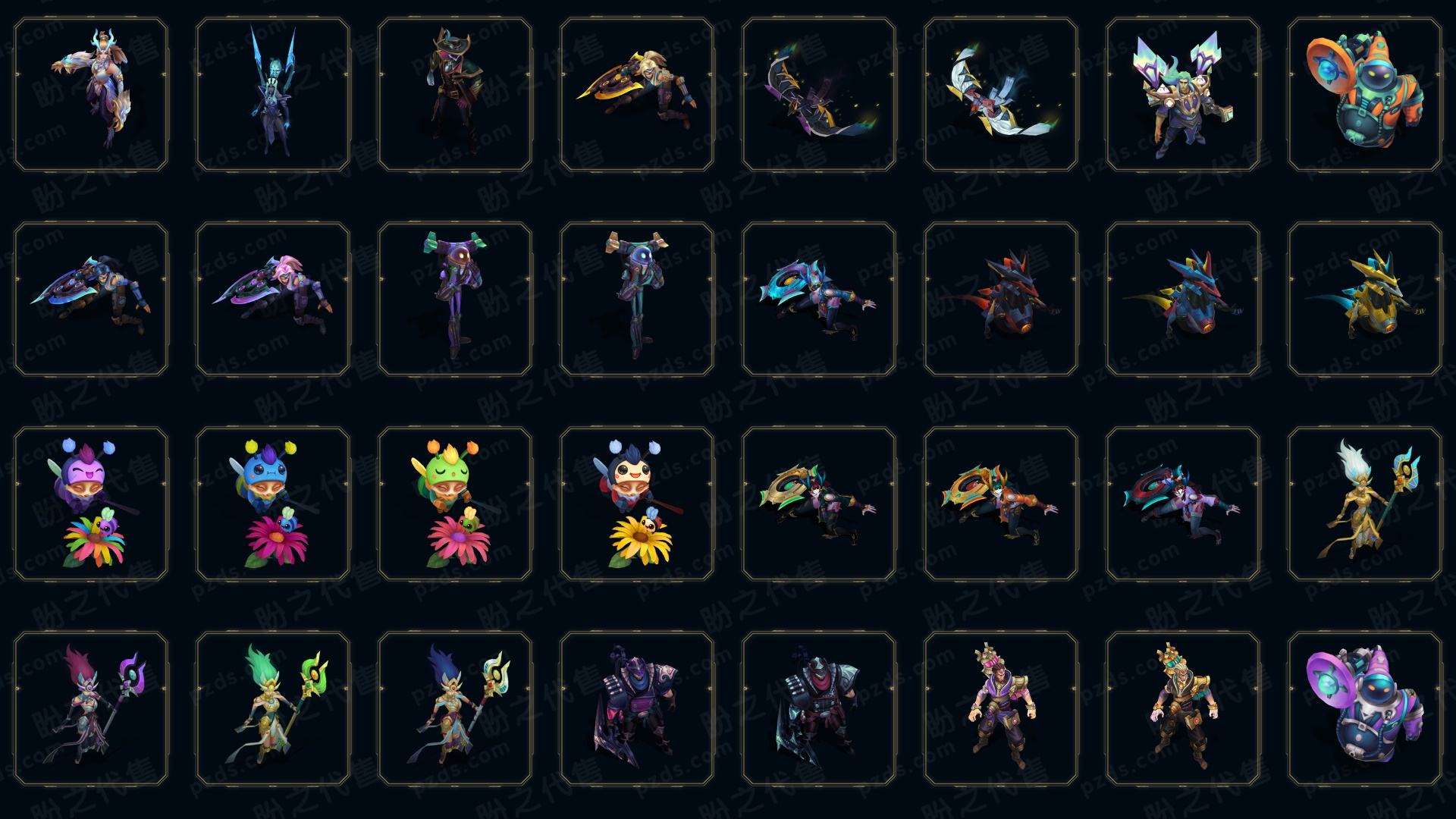Pick the blue-haired Janna with white staff
This screenshot has width=1456, height=819.
click(x=455, y=709)
